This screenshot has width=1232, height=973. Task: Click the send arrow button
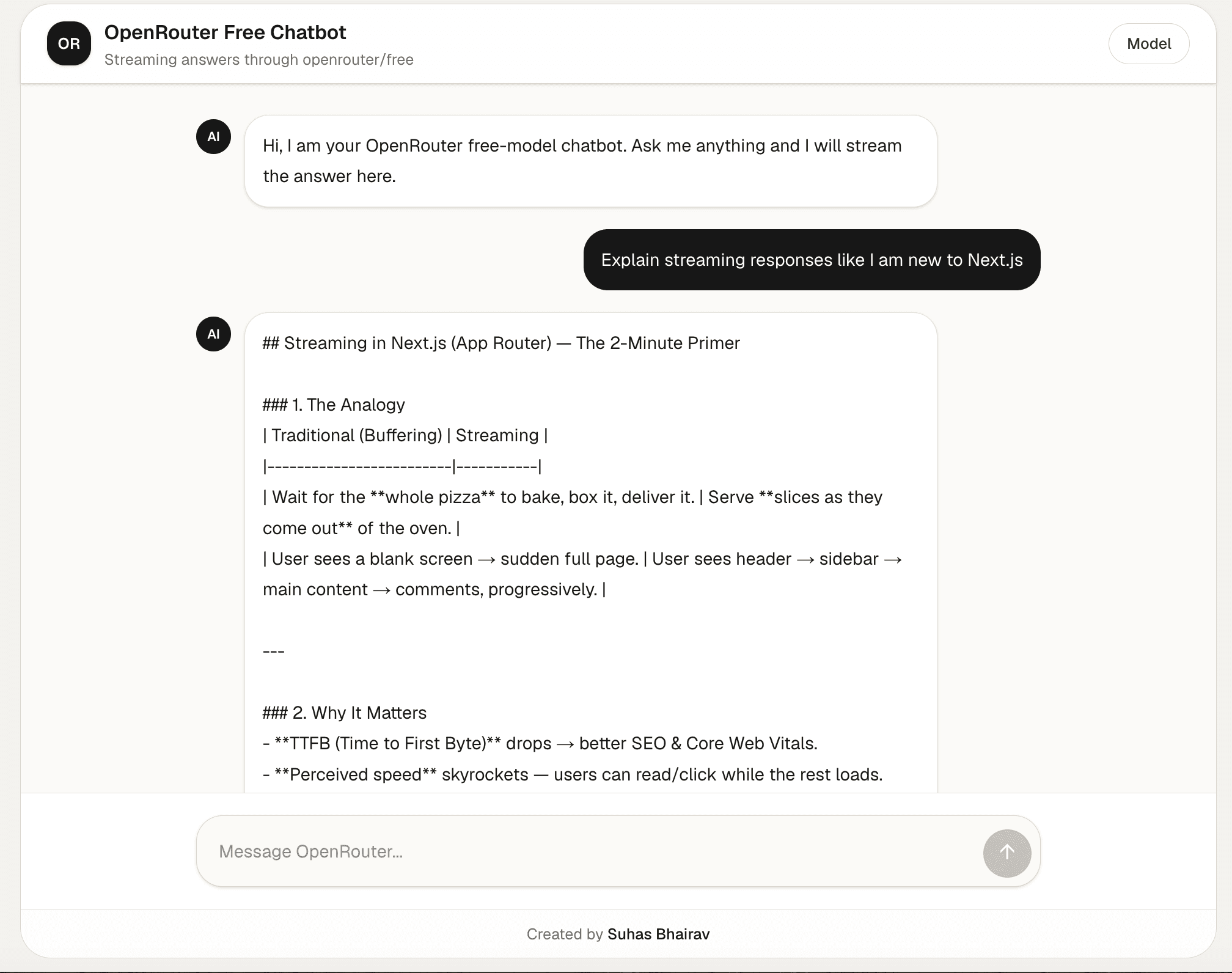1007,853
